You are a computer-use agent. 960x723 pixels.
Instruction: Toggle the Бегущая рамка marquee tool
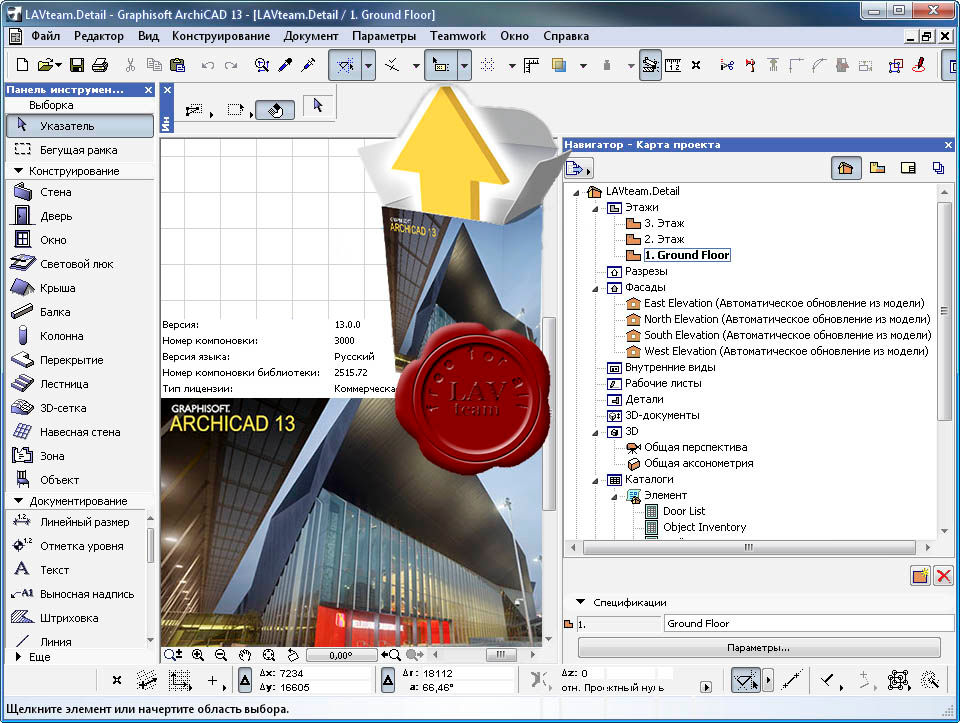point(80,150)
